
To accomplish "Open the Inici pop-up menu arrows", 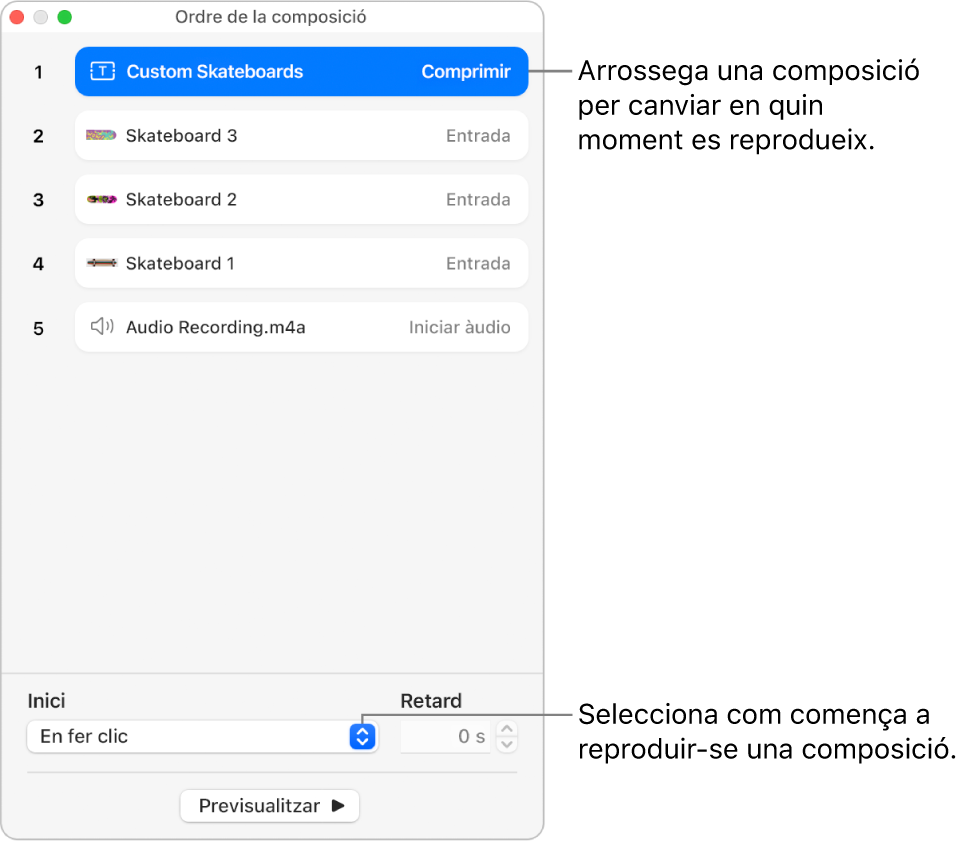I will click(x=363, y=737).
